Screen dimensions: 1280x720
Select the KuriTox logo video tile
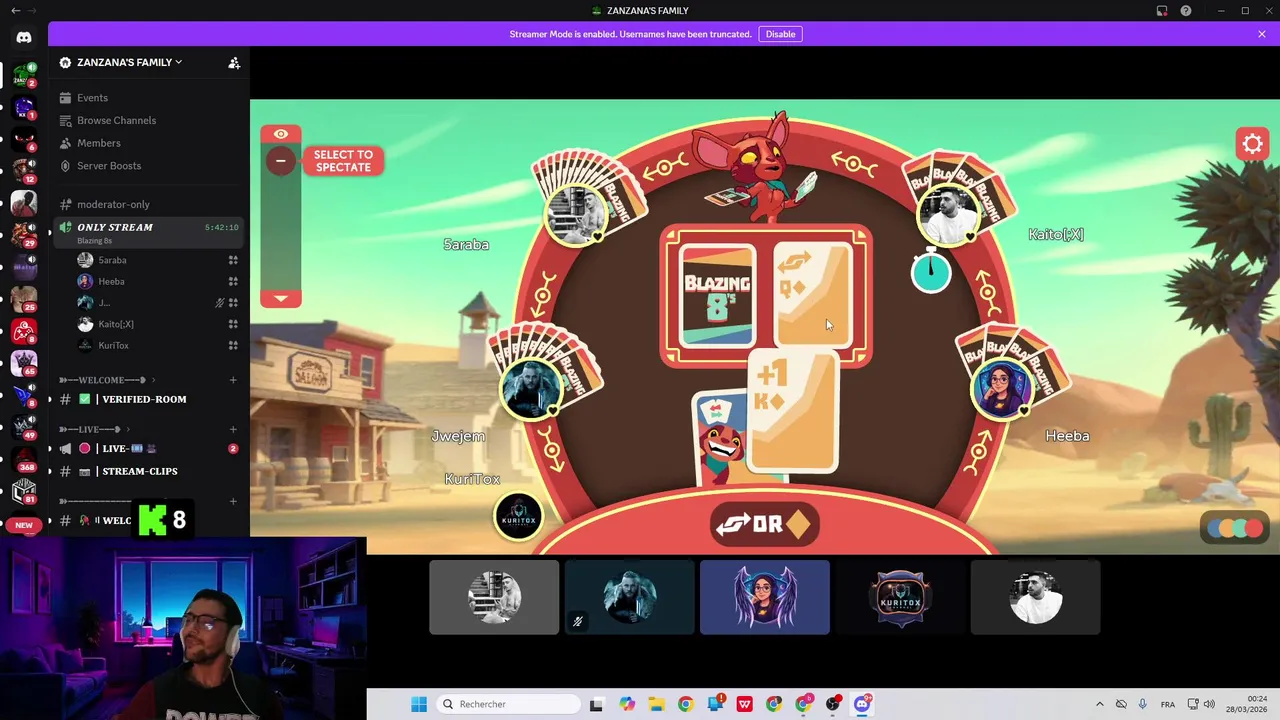[x=900, y=598]
